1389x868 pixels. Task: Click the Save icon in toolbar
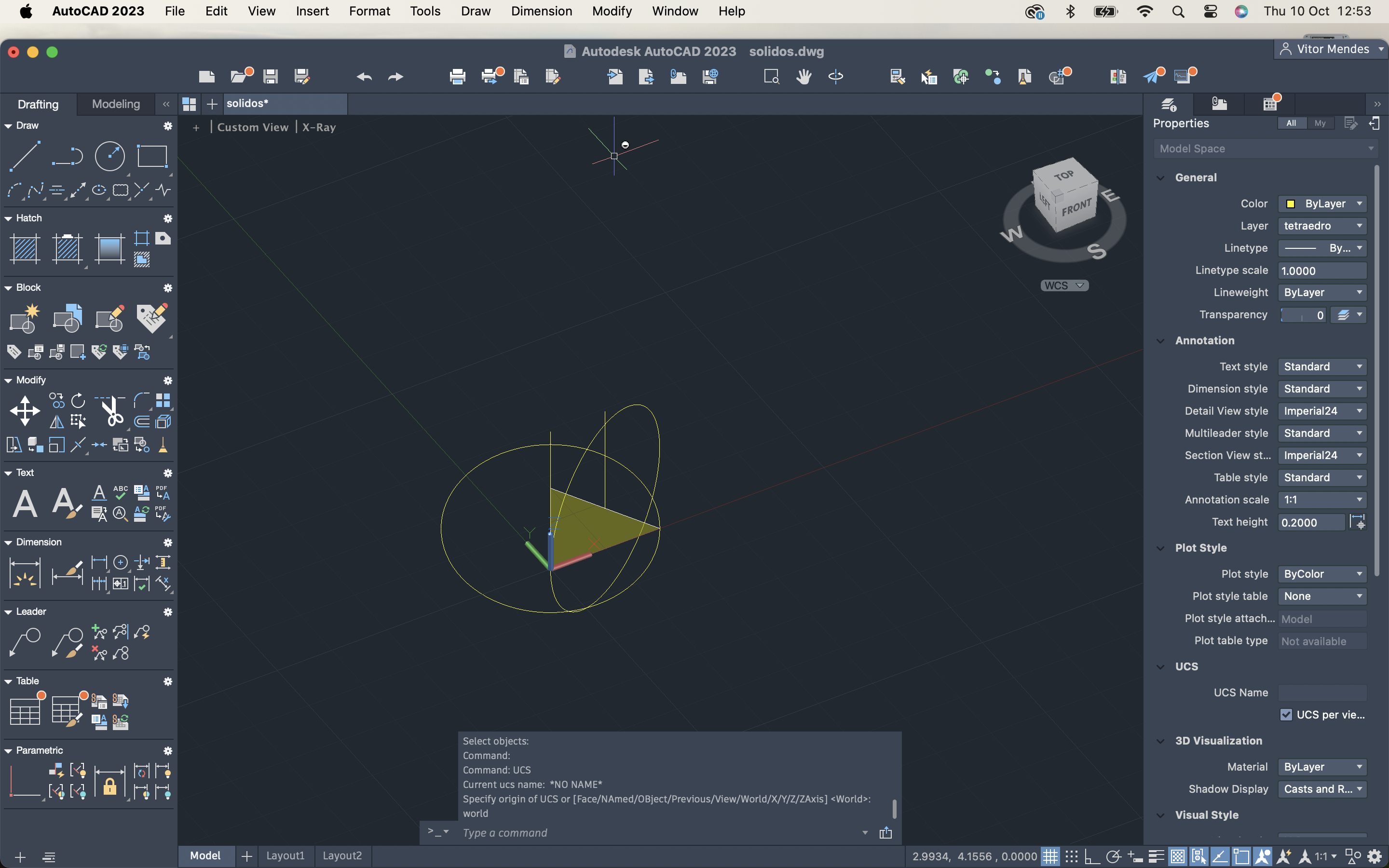pos(271,76)
